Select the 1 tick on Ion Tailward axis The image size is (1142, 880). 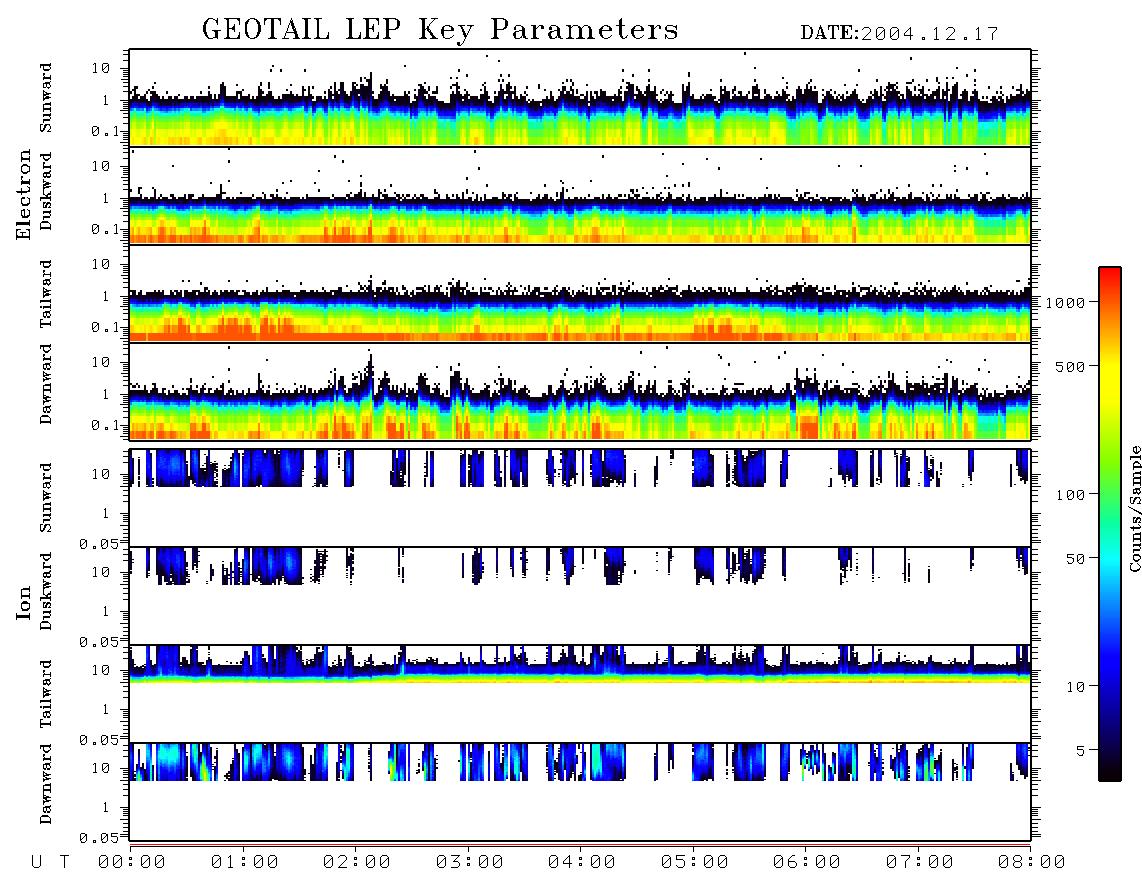point(106,709)
